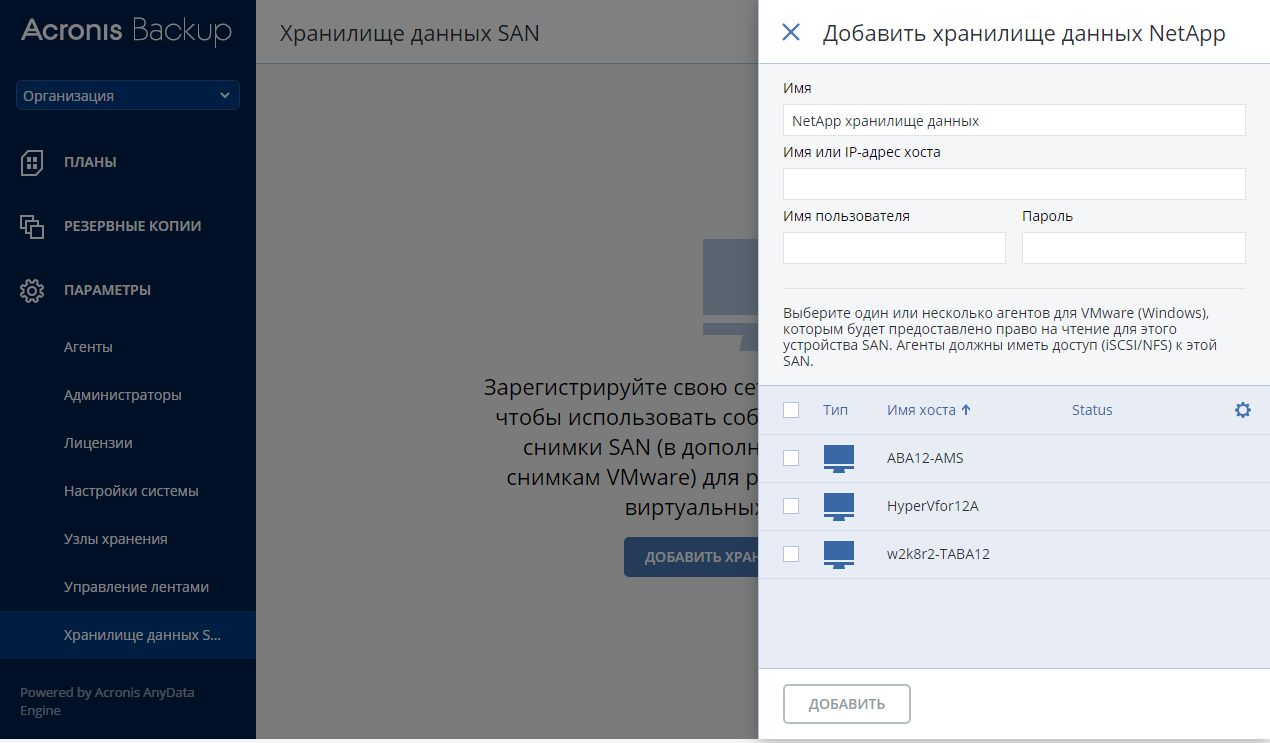Click ДОБАВИТЬ ХРАН... button in background page

pos(691,557)
